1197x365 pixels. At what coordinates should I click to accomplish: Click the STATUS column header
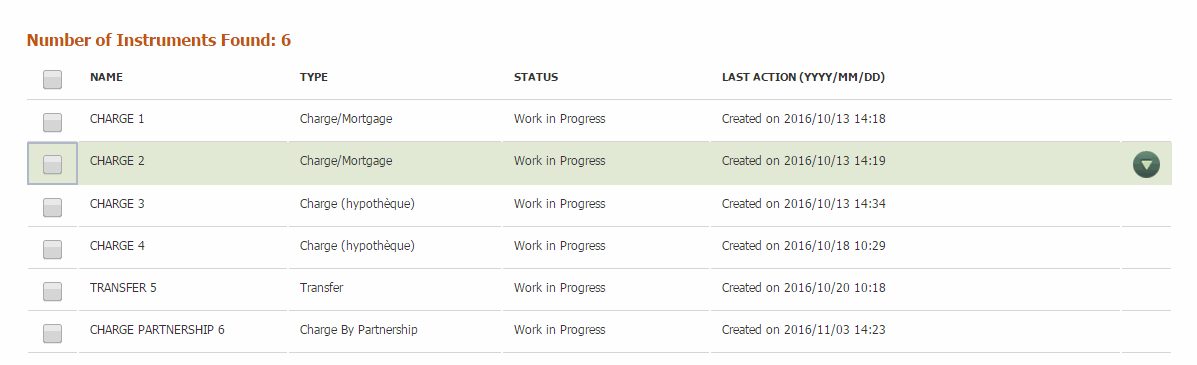coord(536,77)
